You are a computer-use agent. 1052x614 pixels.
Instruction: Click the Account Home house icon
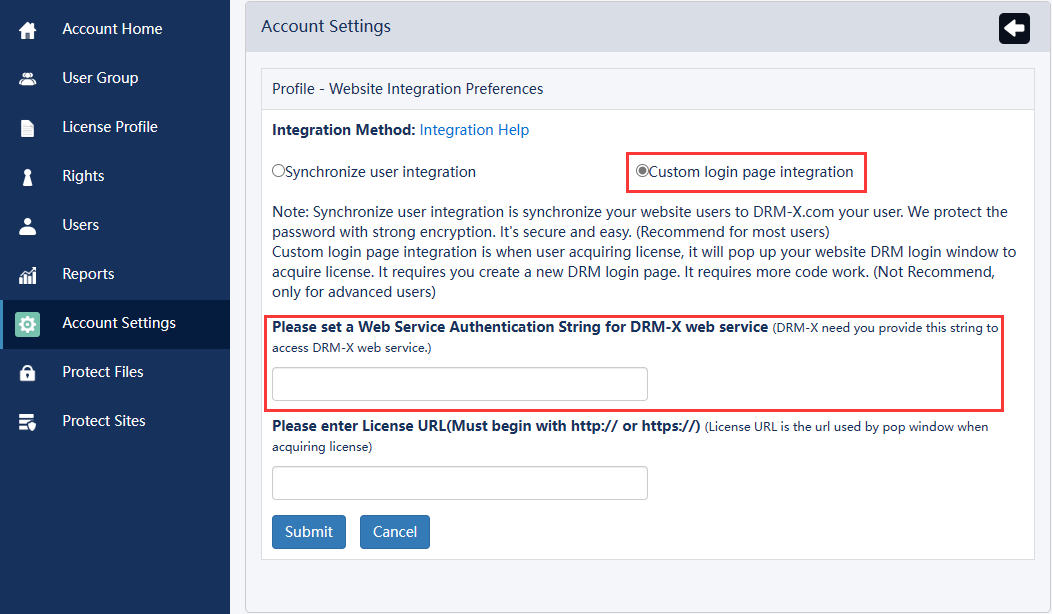click(28, 30)
